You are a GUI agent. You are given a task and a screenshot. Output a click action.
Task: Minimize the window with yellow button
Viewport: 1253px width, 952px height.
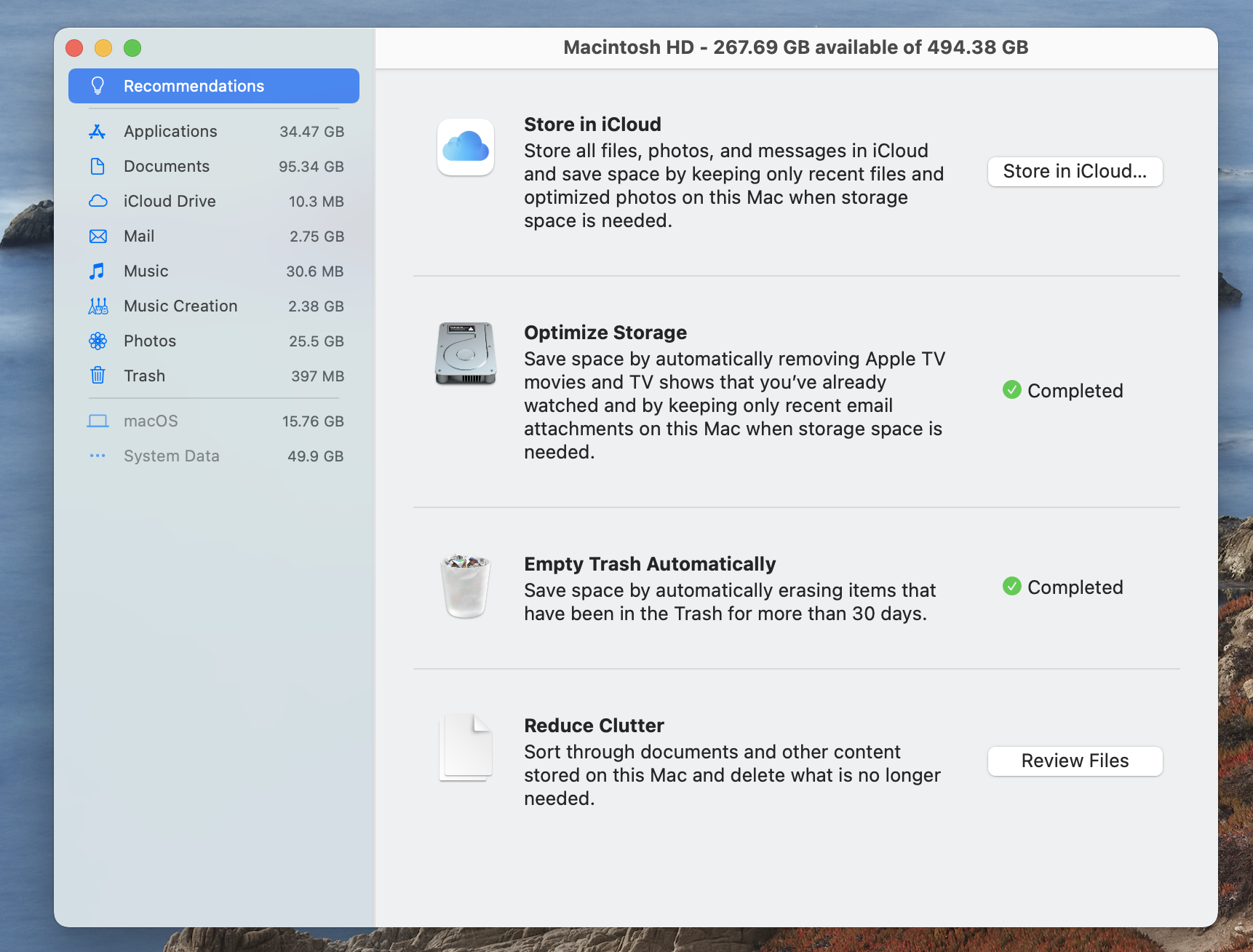click(103, 48)
